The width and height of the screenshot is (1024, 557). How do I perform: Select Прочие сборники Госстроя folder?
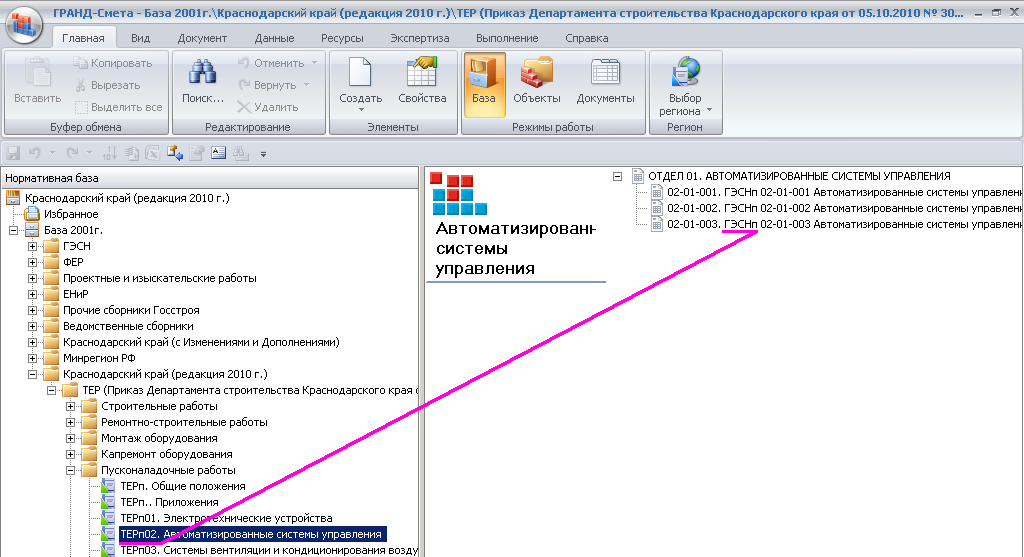click(131, 310)
